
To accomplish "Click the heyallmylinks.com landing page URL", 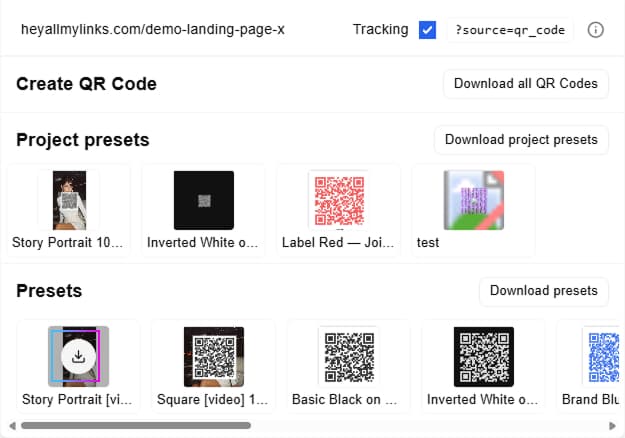I will (153, 30).
